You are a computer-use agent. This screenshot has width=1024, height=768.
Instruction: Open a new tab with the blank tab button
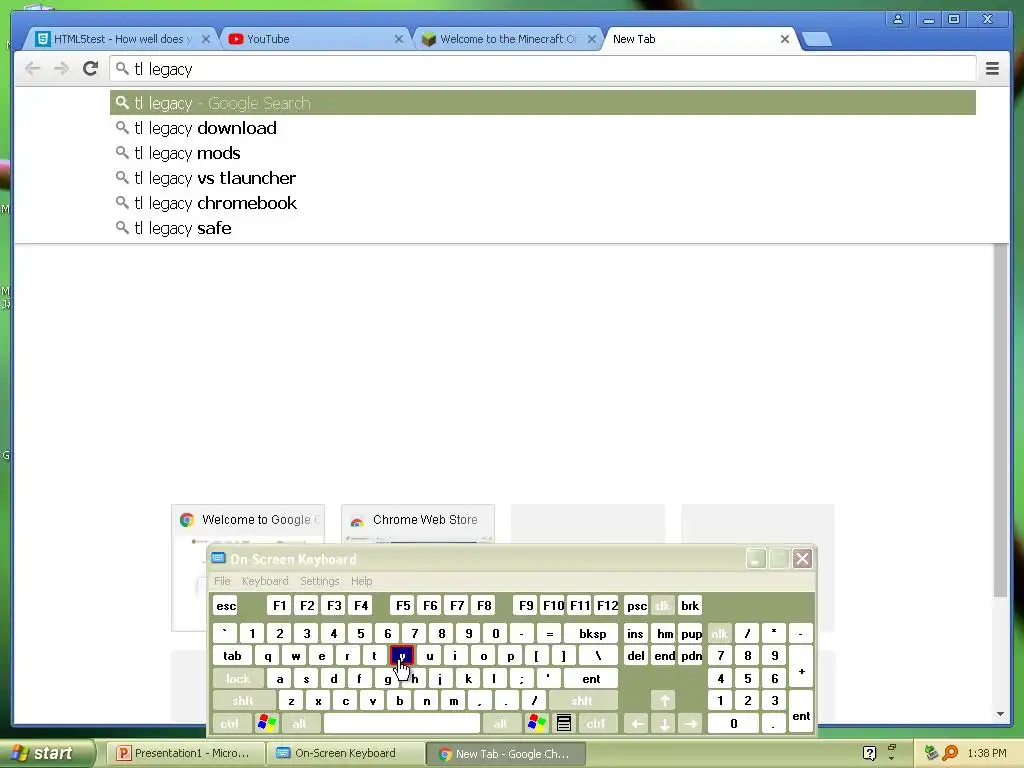point(816,39)
